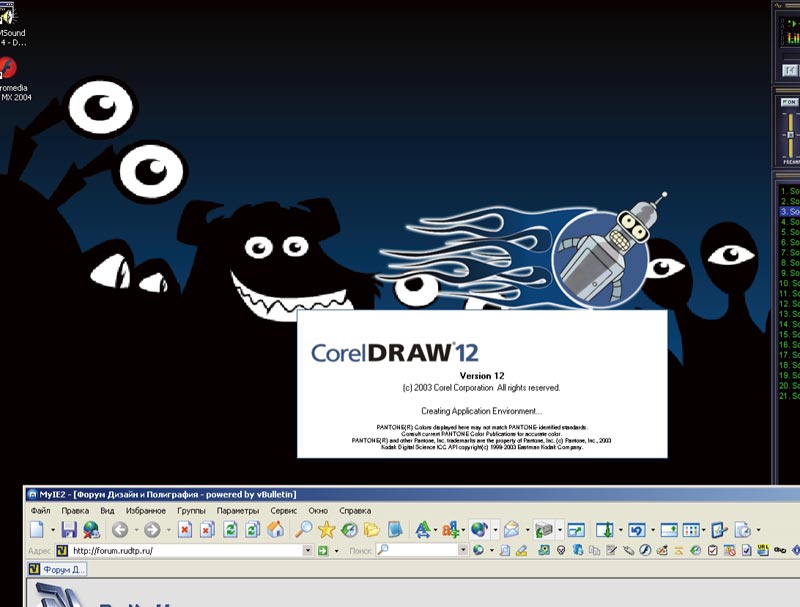Click the green Go arrow button
This screenshot has height=607, width=800.
tap(323, 550)
